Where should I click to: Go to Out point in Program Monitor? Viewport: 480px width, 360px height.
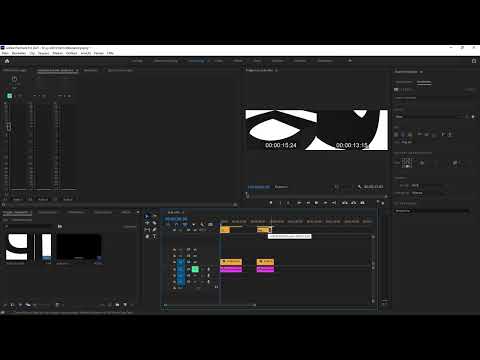tap(334, 203)
